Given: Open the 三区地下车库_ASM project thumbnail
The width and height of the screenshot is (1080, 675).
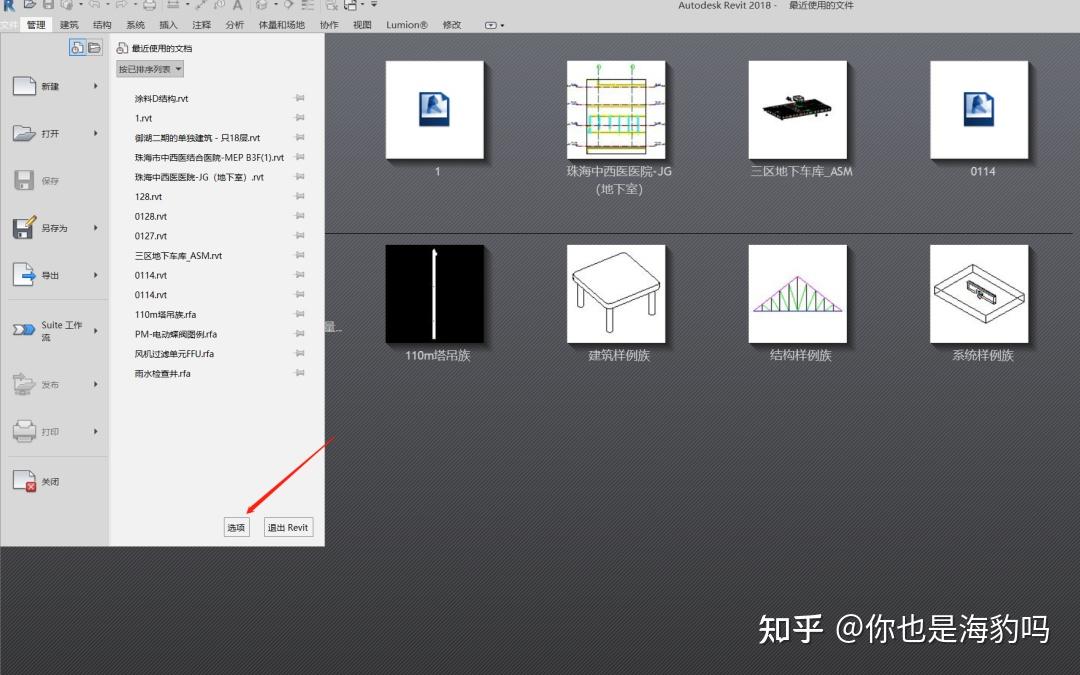Looking at the screenshot, I should 798,110.
